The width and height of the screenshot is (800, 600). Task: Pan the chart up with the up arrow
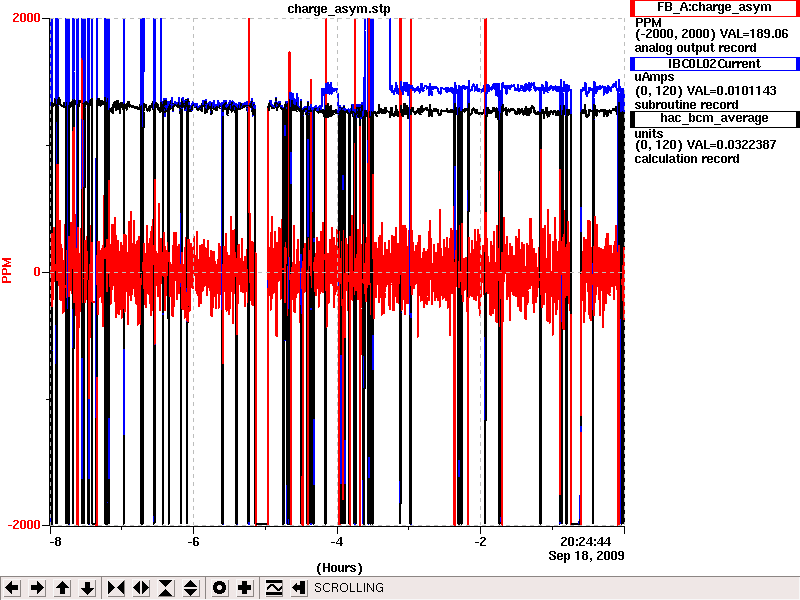63,588
